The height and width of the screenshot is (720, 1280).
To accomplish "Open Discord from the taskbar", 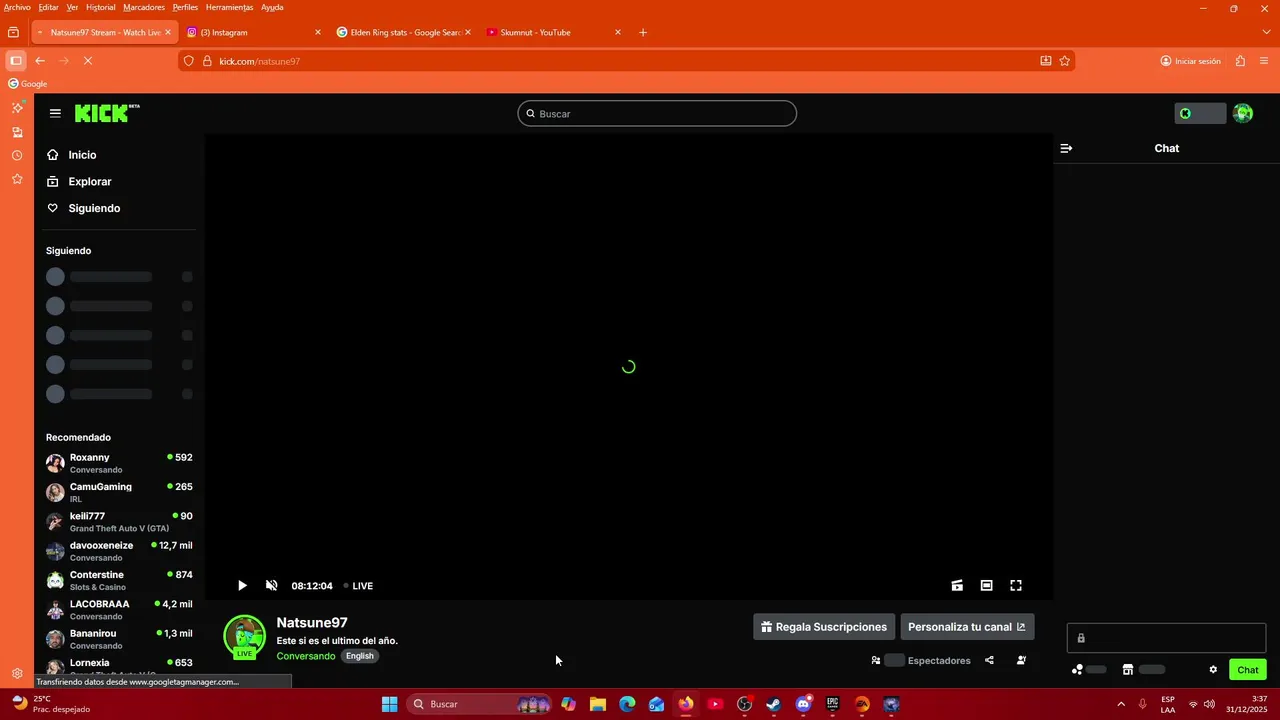I will [x=803, y=704].
